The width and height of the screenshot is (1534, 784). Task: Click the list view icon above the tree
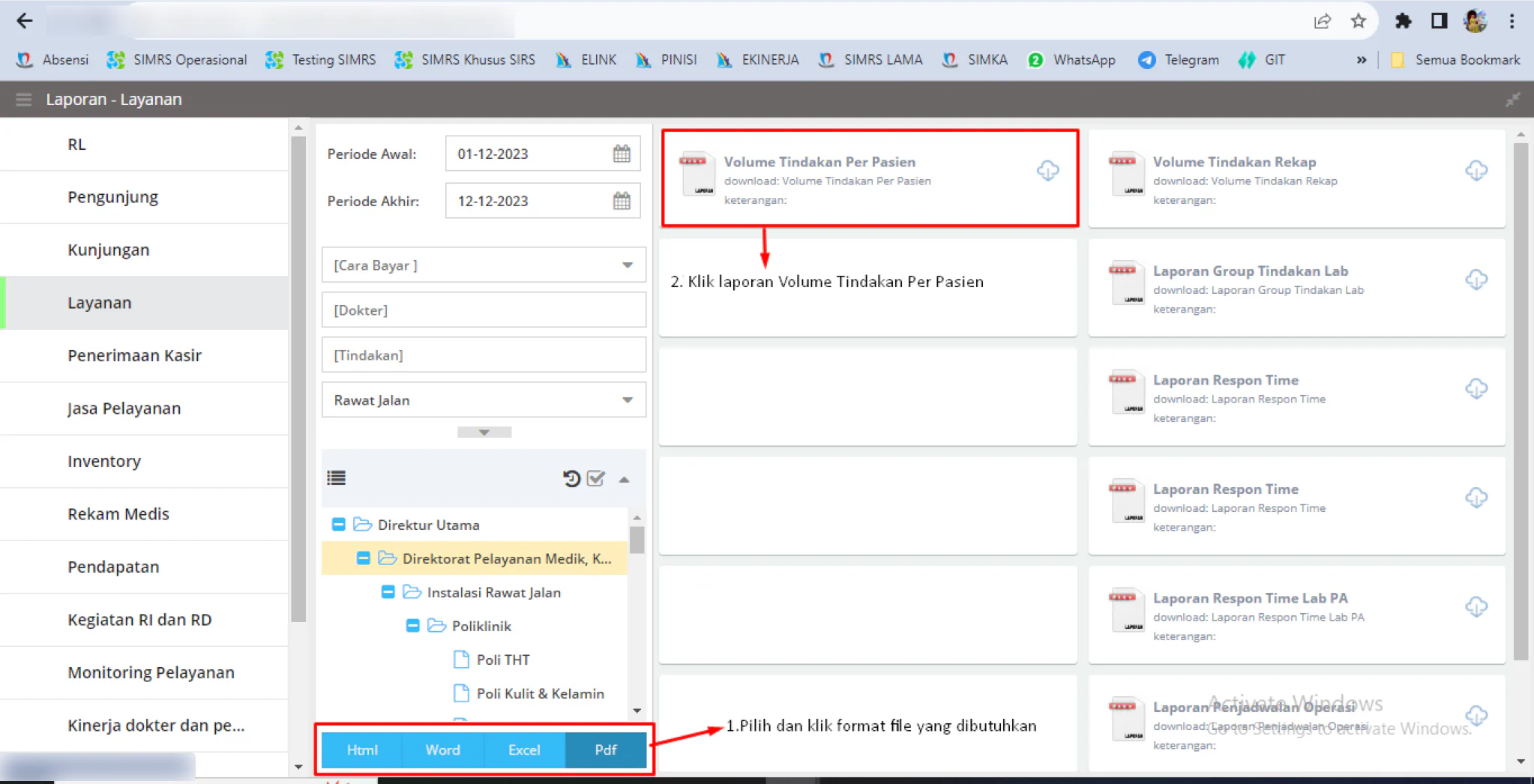pos(337,478)
